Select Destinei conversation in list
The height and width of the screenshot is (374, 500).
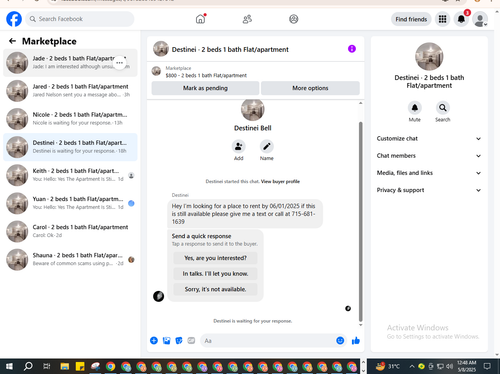[x=70, y=147]
